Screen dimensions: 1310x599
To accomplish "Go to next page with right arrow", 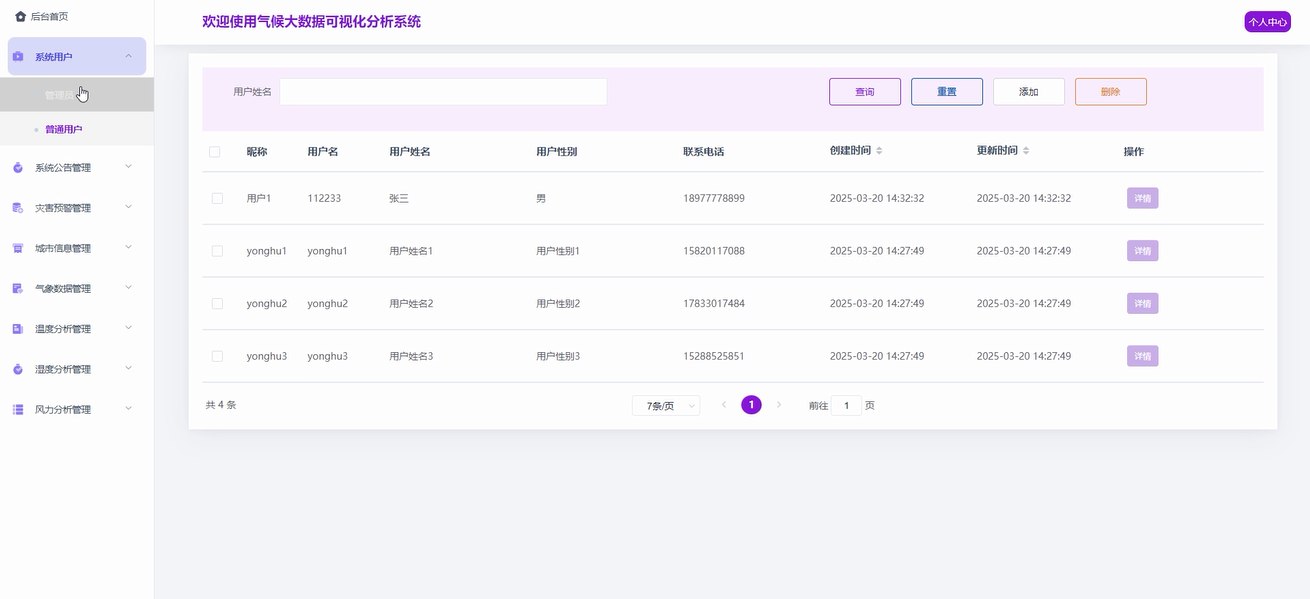I will pos(779,405).
